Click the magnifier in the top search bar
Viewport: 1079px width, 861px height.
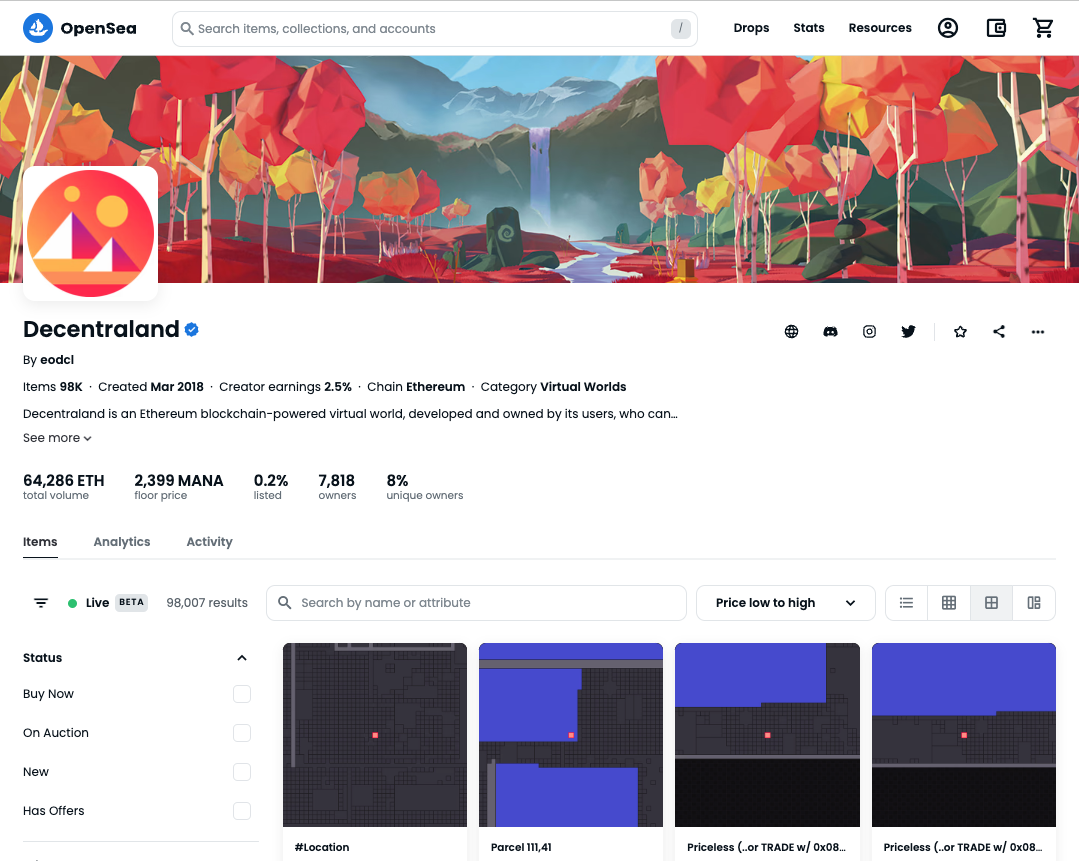click(186, 29)
